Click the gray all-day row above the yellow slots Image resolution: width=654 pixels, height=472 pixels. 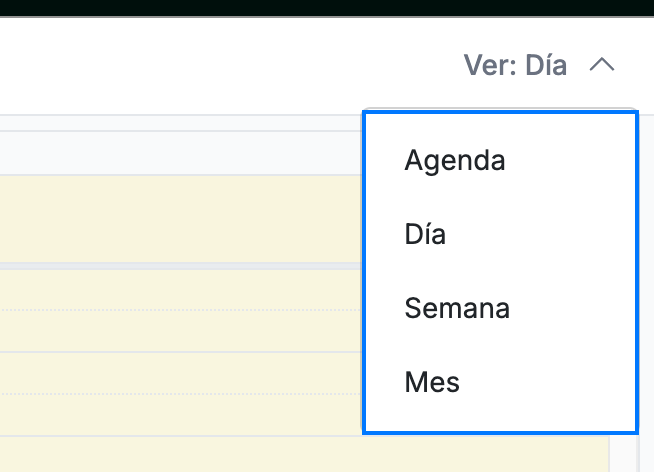(181, 153)
